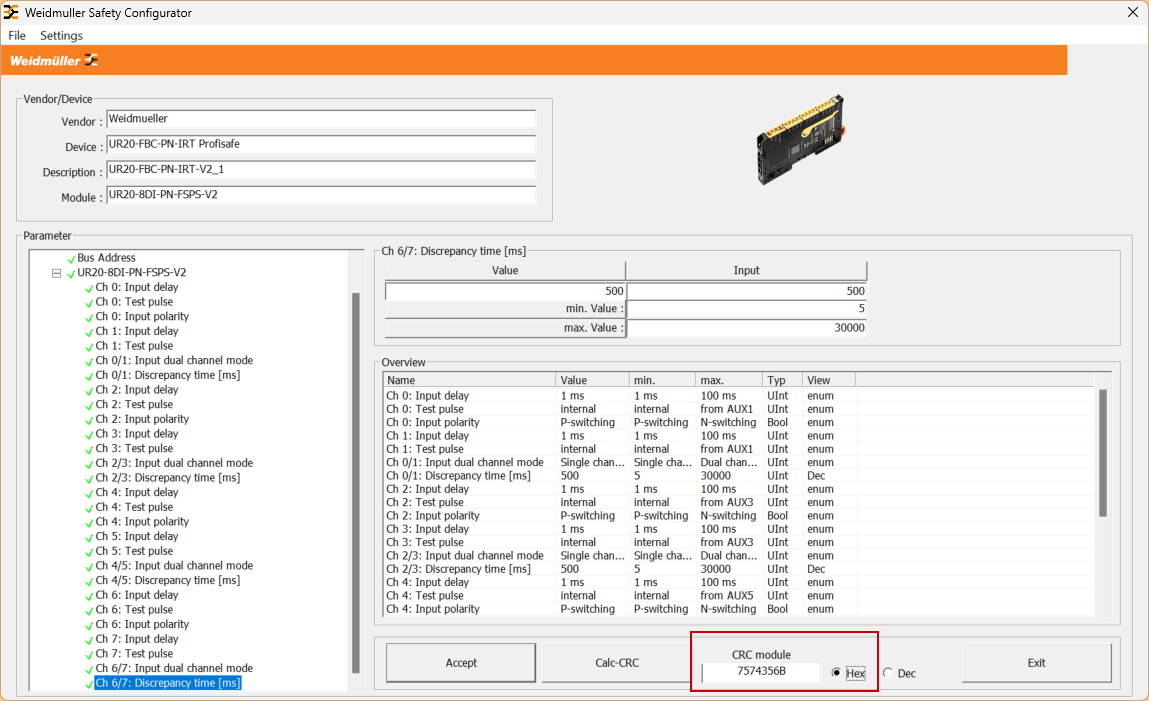The width and height of the screenshot is (1149, 701).
Task: Select Ch 4: Input delay tree item
Action: point(137,492)
